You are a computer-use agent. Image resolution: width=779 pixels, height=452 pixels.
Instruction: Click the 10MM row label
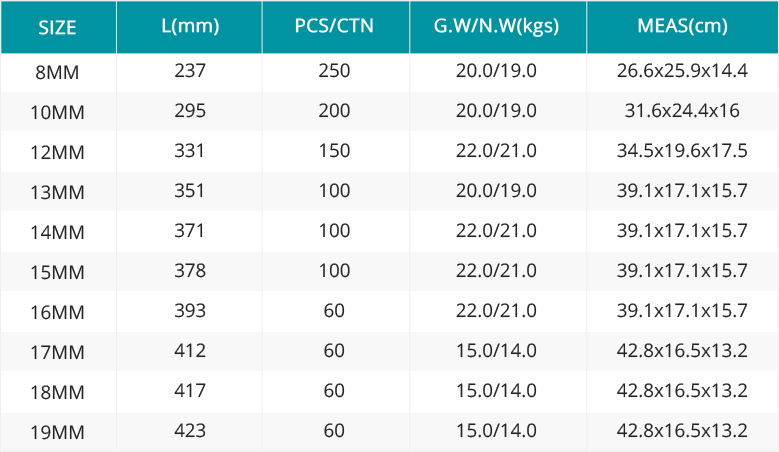pos(57,112)
